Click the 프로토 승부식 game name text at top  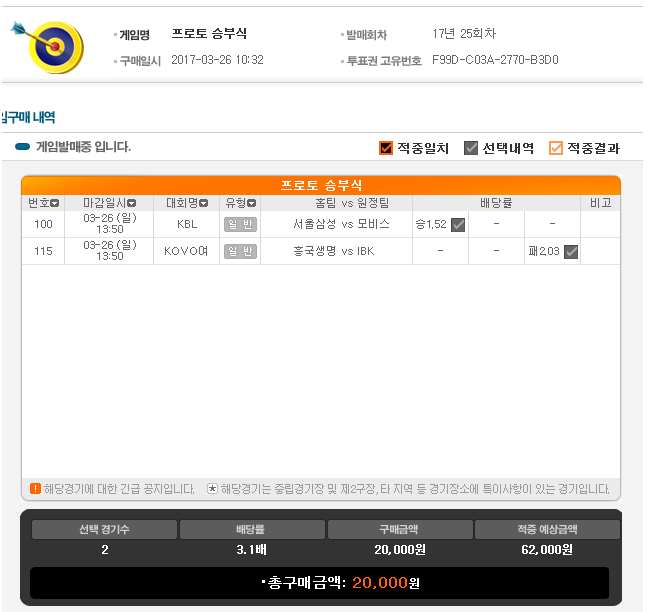(209, 34)
